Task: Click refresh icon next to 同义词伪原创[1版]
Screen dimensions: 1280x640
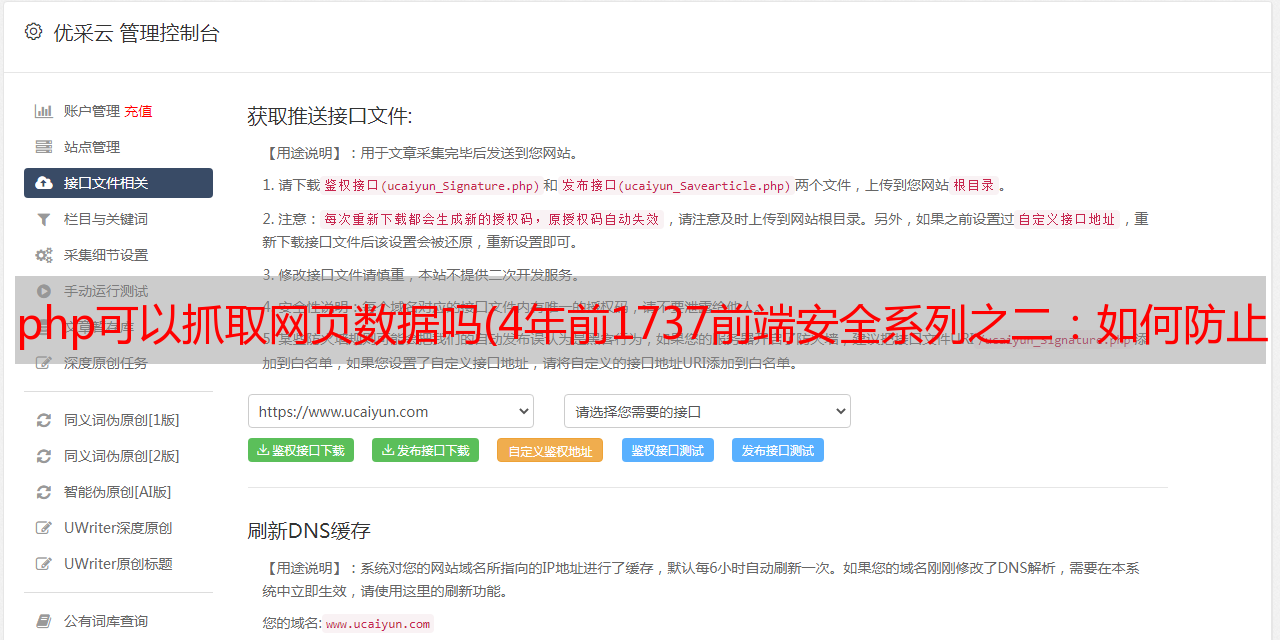Action: tap(44, 420)
